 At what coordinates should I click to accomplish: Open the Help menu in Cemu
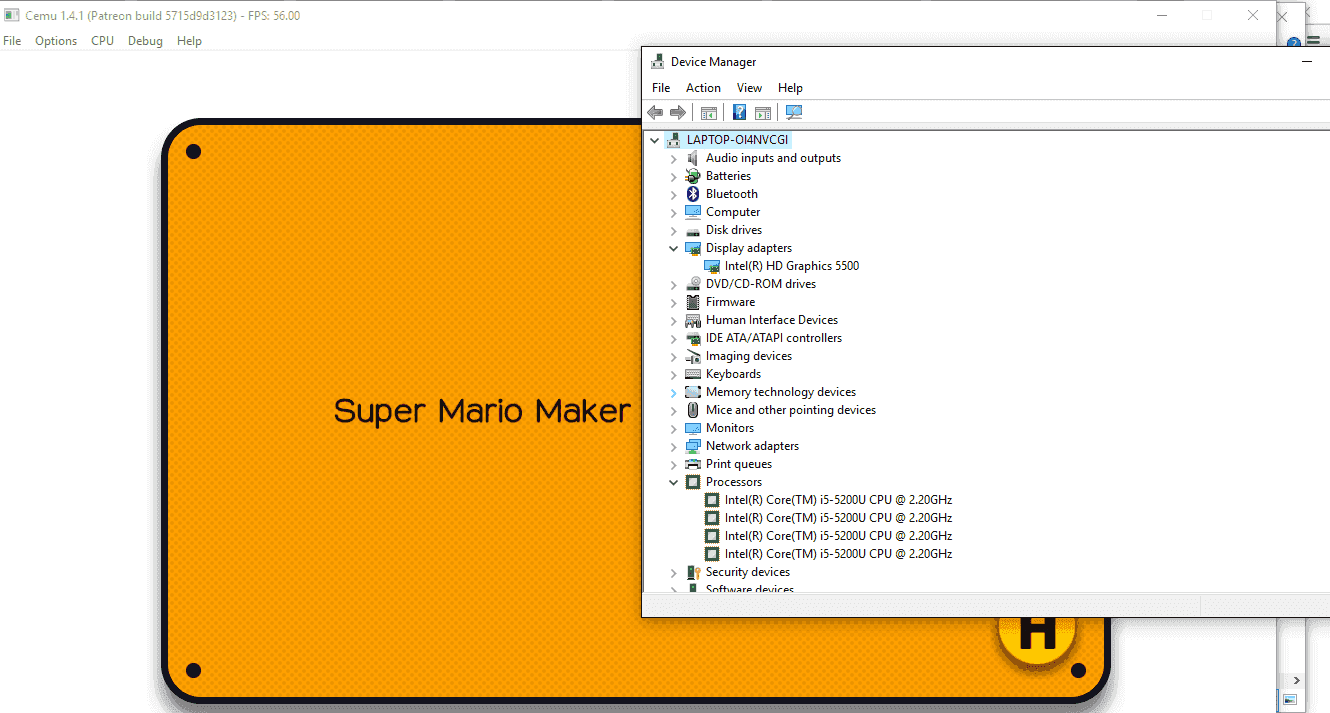pos(189,41)
